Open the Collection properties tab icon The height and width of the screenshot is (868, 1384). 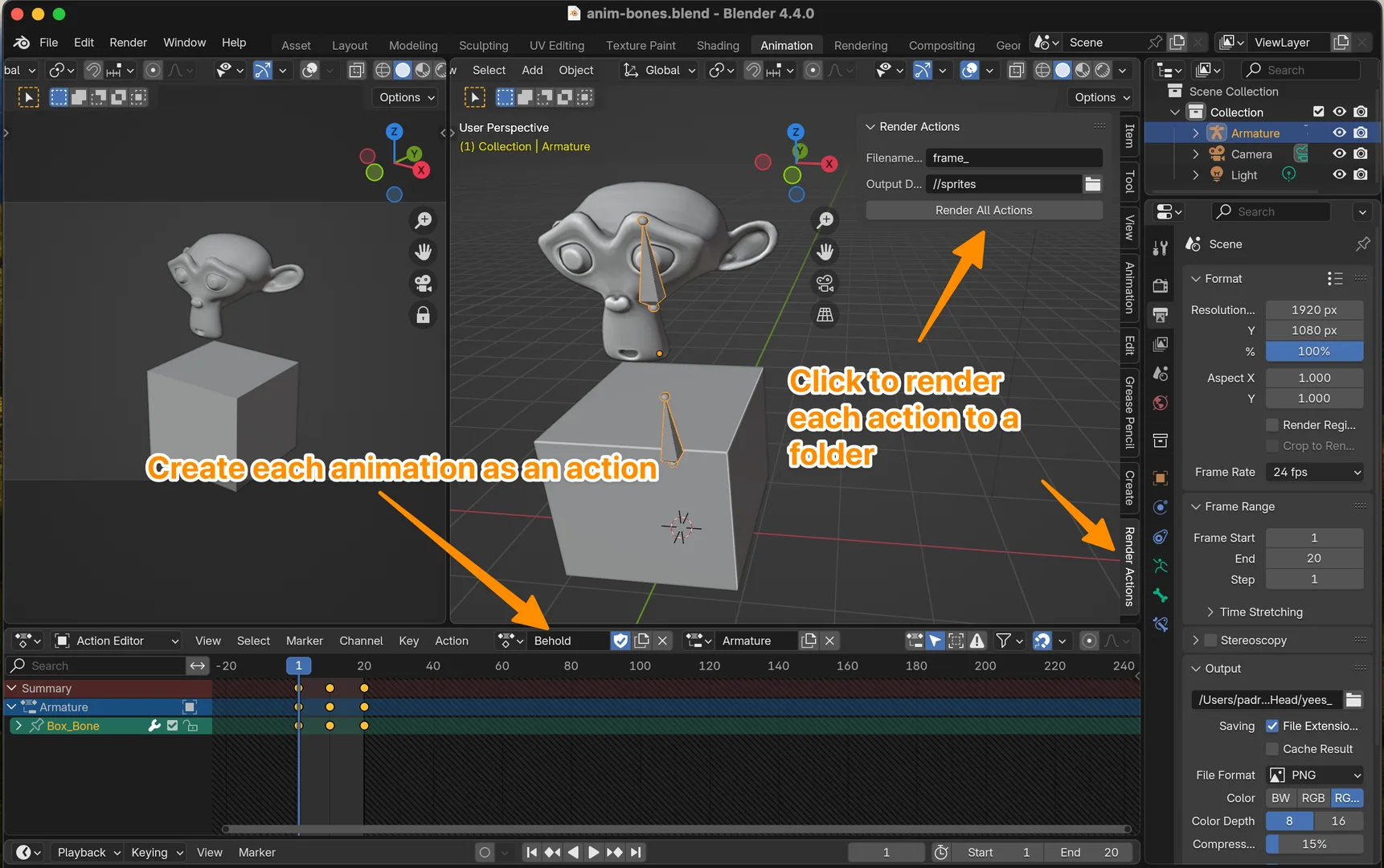[x=1160, y=440]
